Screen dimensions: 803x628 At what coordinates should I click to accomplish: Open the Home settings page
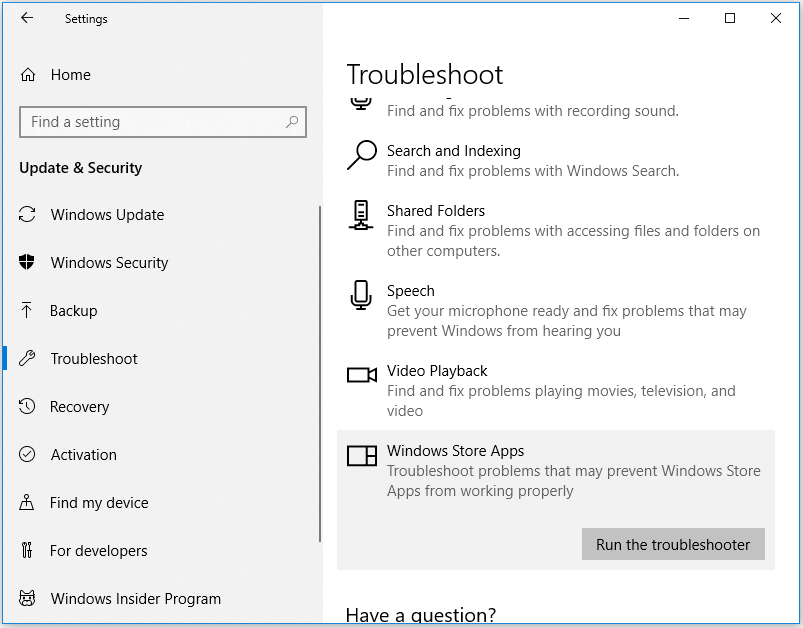tap(71, 75)
